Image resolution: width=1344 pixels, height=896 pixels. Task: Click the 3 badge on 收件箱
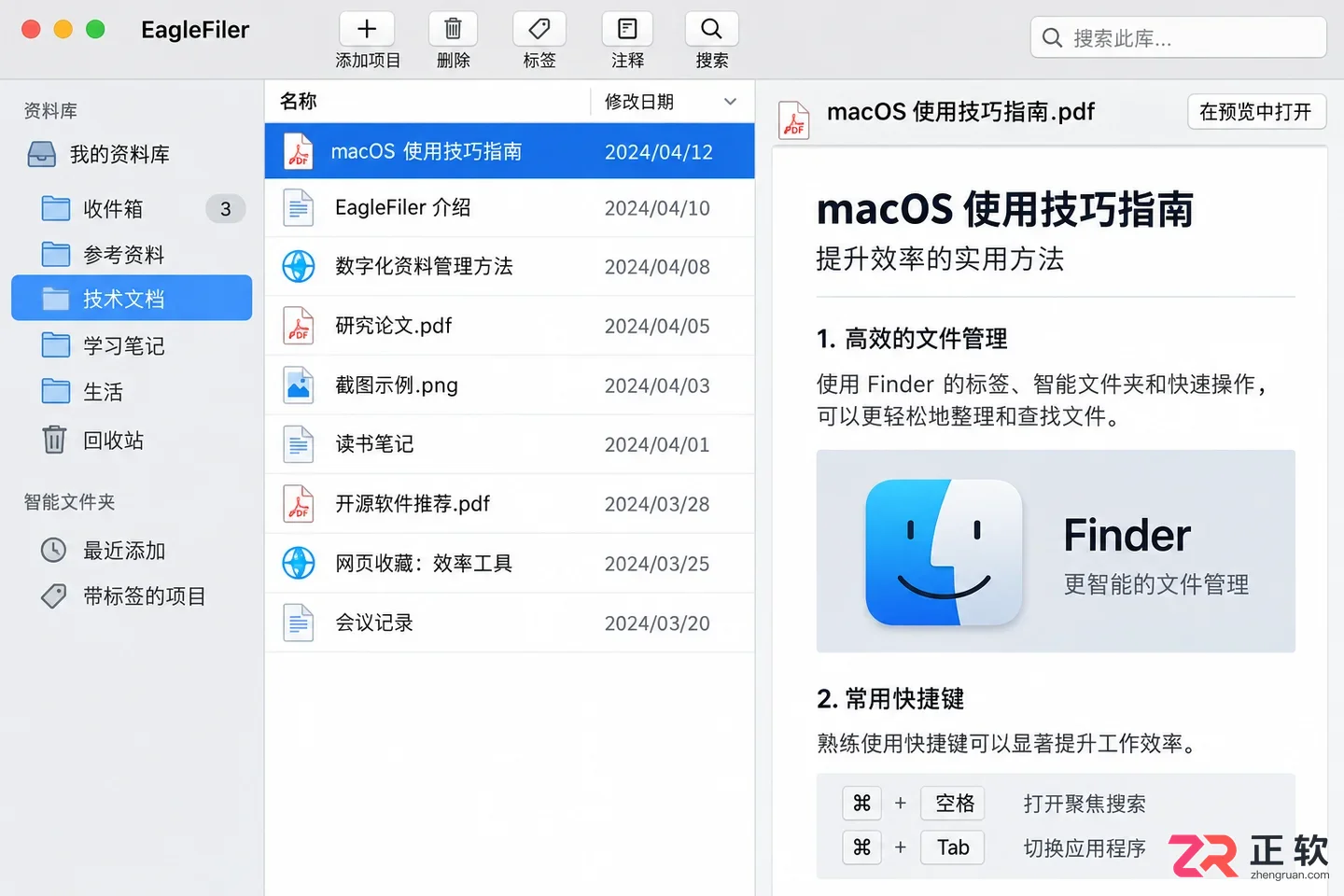click(x=225, y=209)
